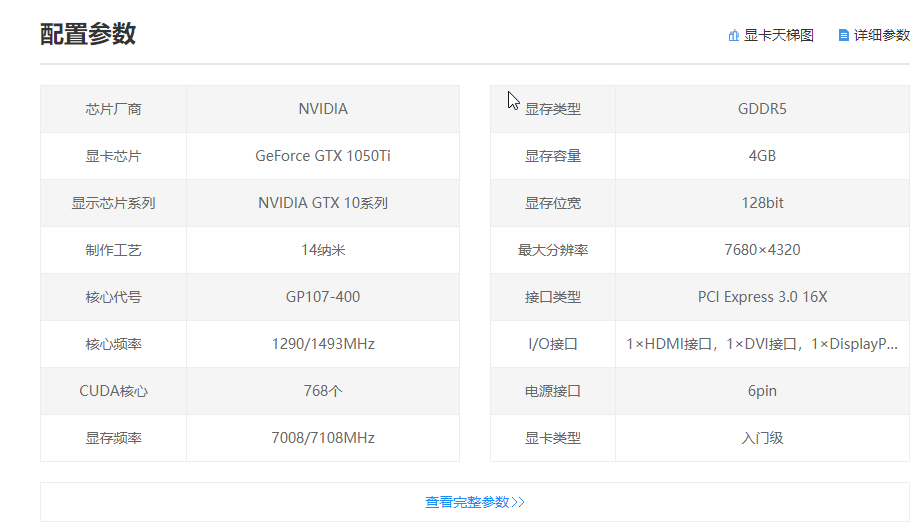Click the 入门级 value cell
Image resolution: width=918 pixels, height=524 pixels.
coord(762,439)
